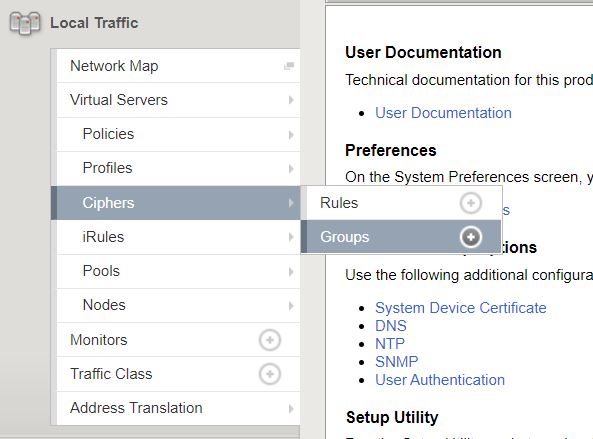Follow the NTP configuration link

coord(390,344)
